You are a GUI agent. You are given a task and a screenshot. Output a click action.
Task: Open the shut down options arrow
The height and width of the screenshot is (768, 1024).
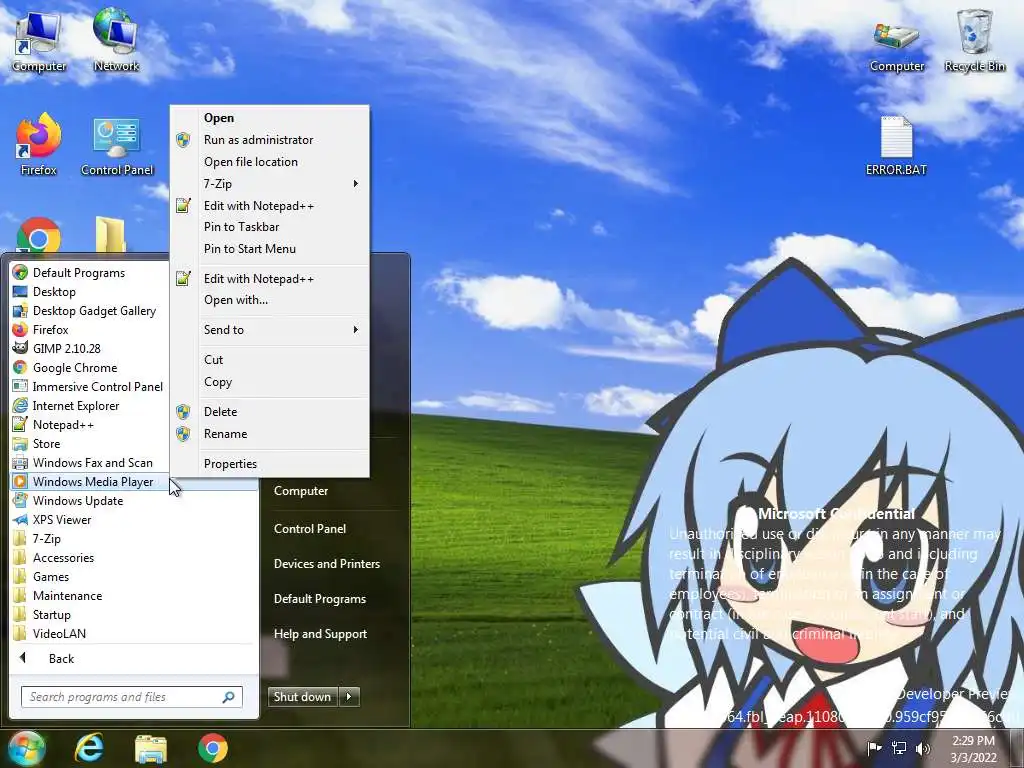349,697
